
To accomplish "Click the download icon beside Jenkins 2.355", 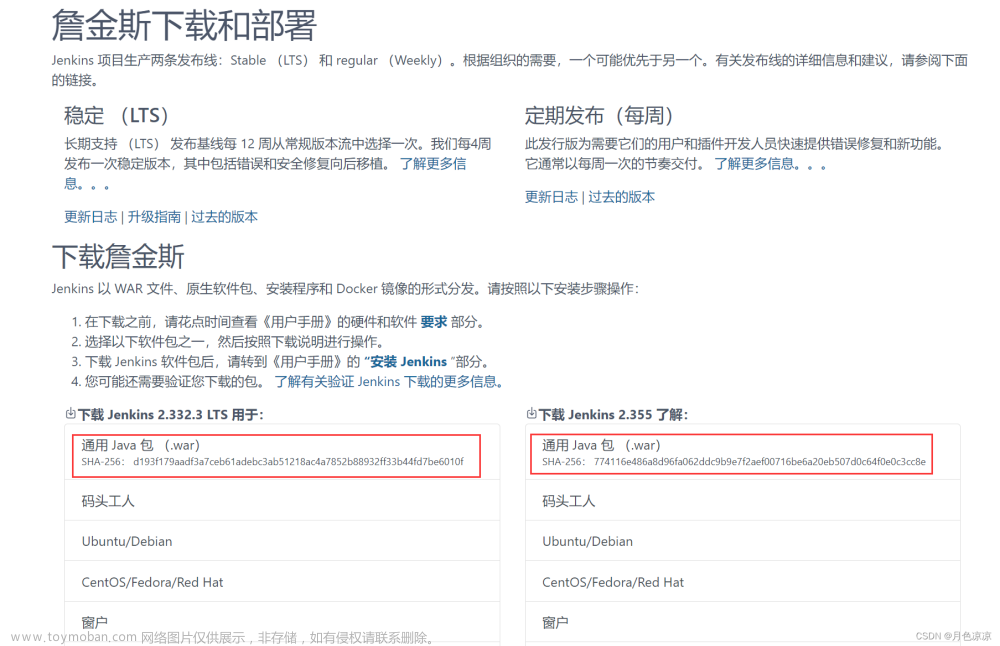I will 531,414.
